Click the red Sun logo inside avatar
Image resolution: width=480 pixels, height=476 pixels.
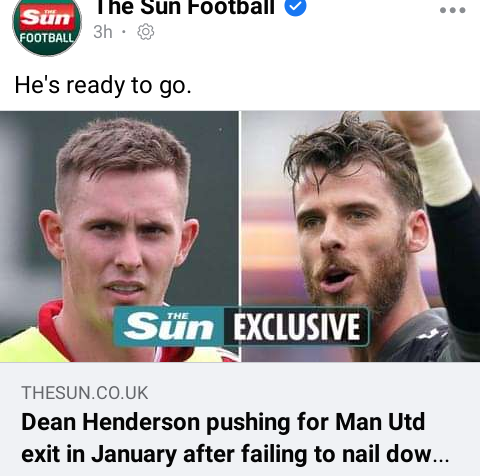click(47, 16)
